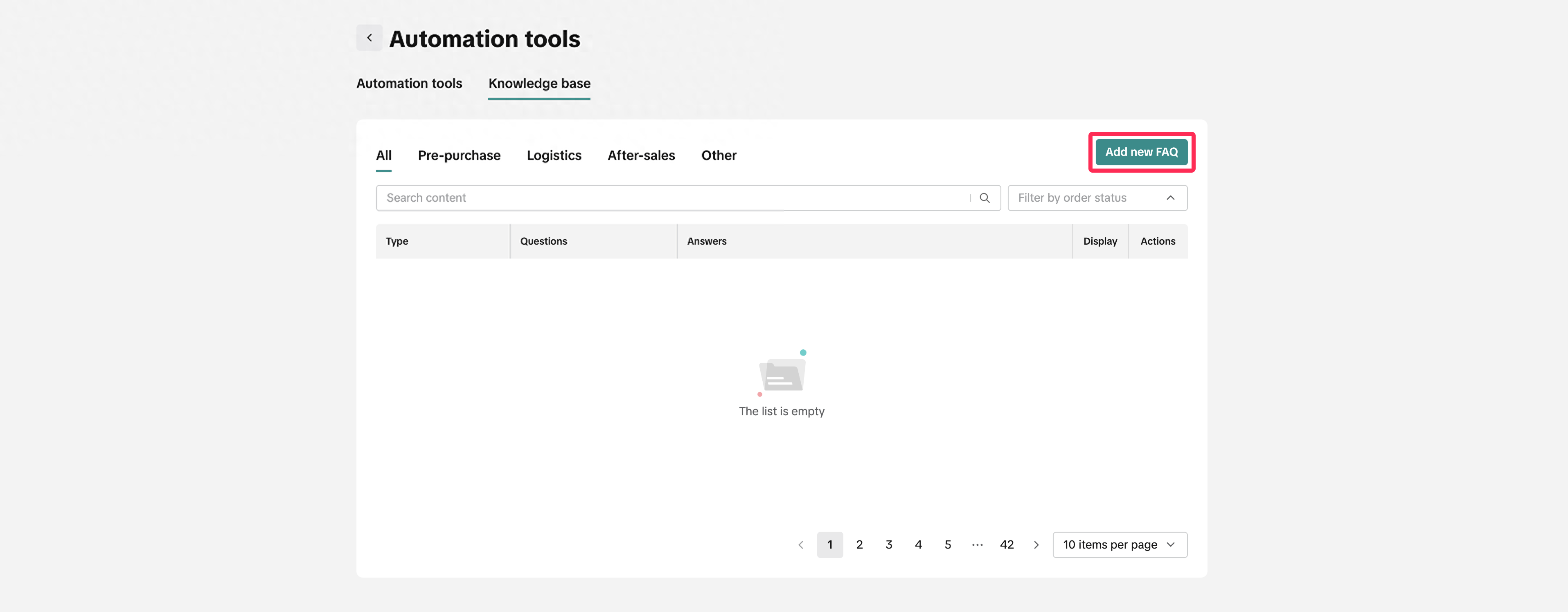This screenshot has height=612, width=1568.
Task: Show the Logistics FAQ tab
Action: click(x=554, y=155)
